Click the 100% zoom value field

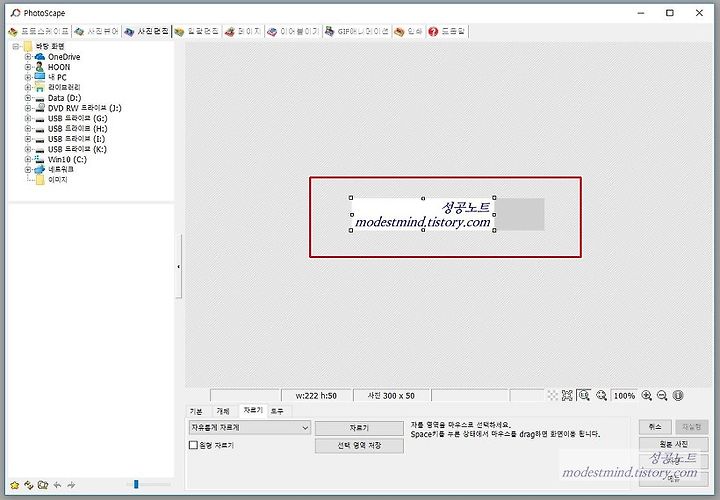624,396
